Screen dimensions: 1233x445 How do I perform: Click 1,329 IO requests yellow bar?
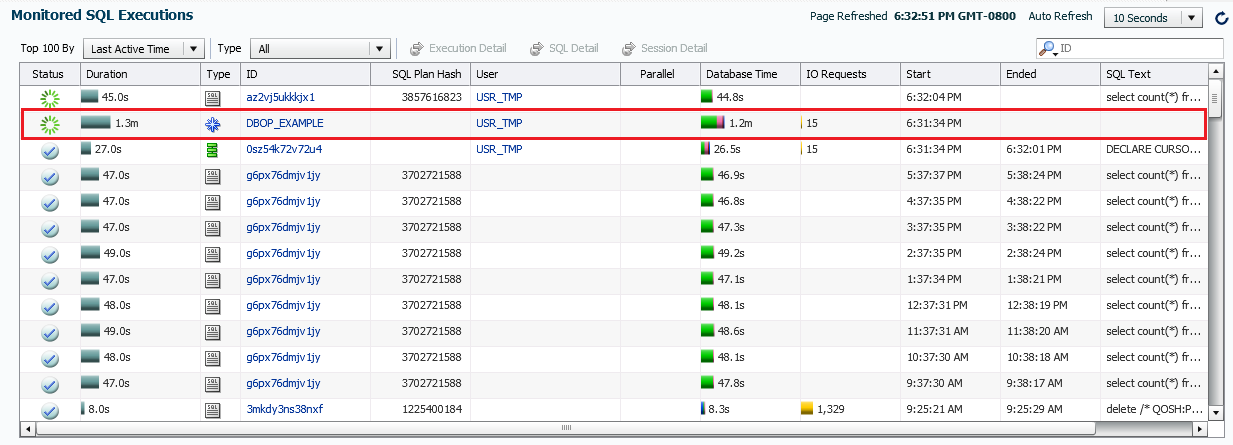(x=807, y=409)
